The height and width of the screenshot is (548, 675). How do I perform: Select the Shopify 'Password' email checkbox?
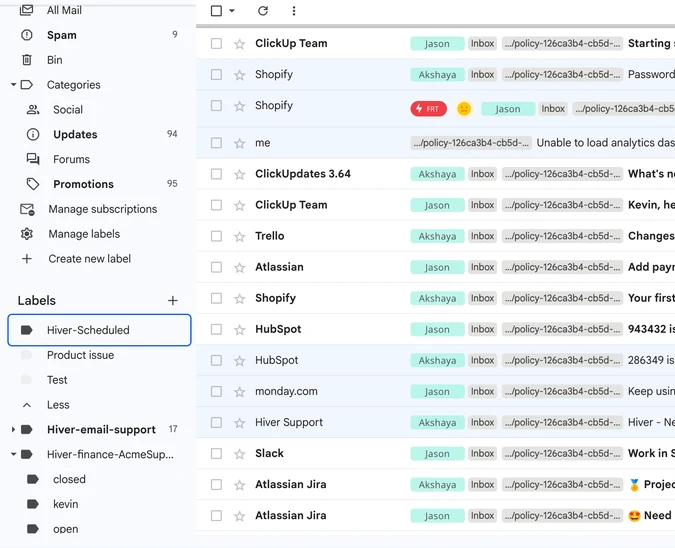[217, 74]
